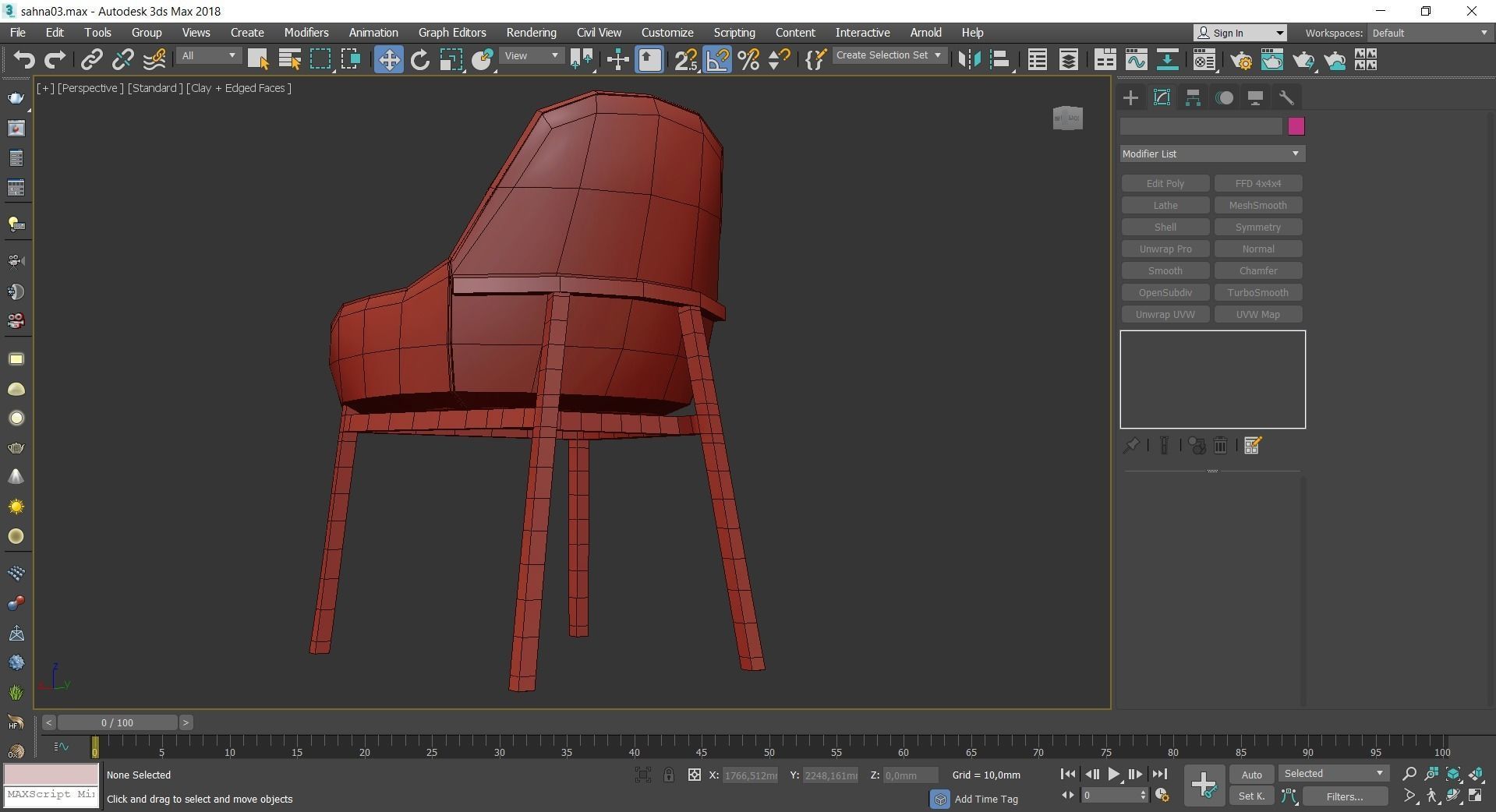Toggle the 2.5D Snaps button

coord(686,59)
